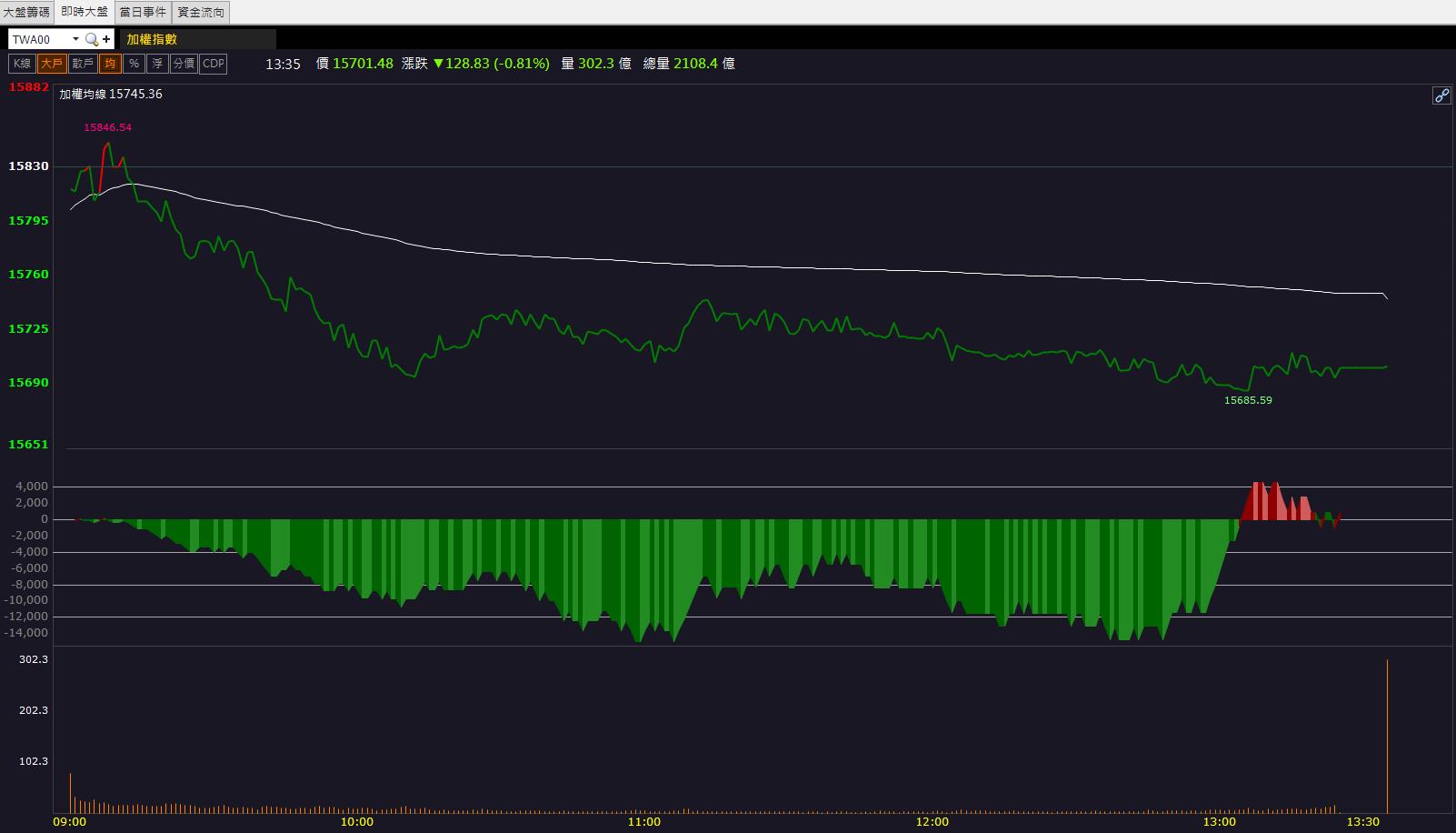Click the 11:00 time axis label

tap(644, 822)
